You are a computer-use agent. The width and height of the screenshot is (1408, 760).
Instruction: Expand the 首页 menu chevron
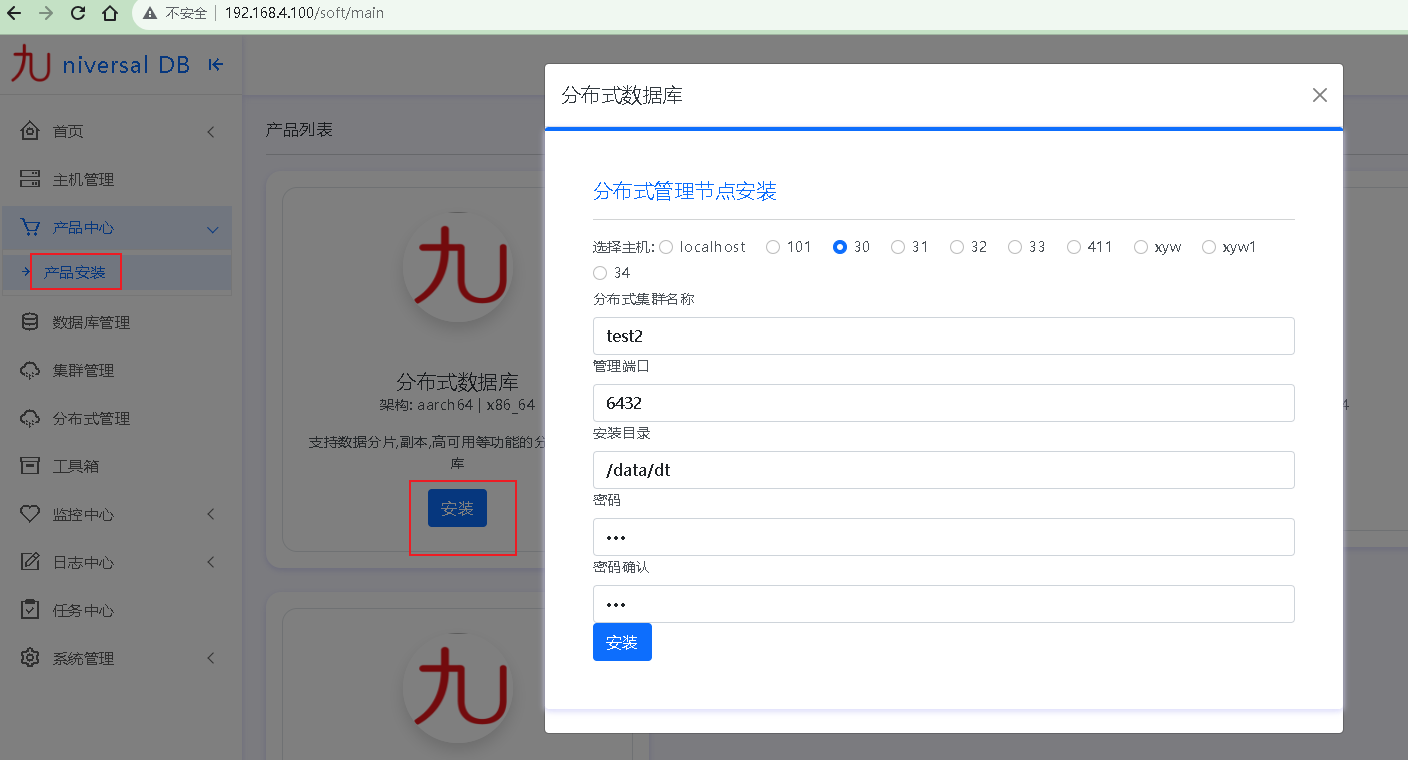point(211,132)
